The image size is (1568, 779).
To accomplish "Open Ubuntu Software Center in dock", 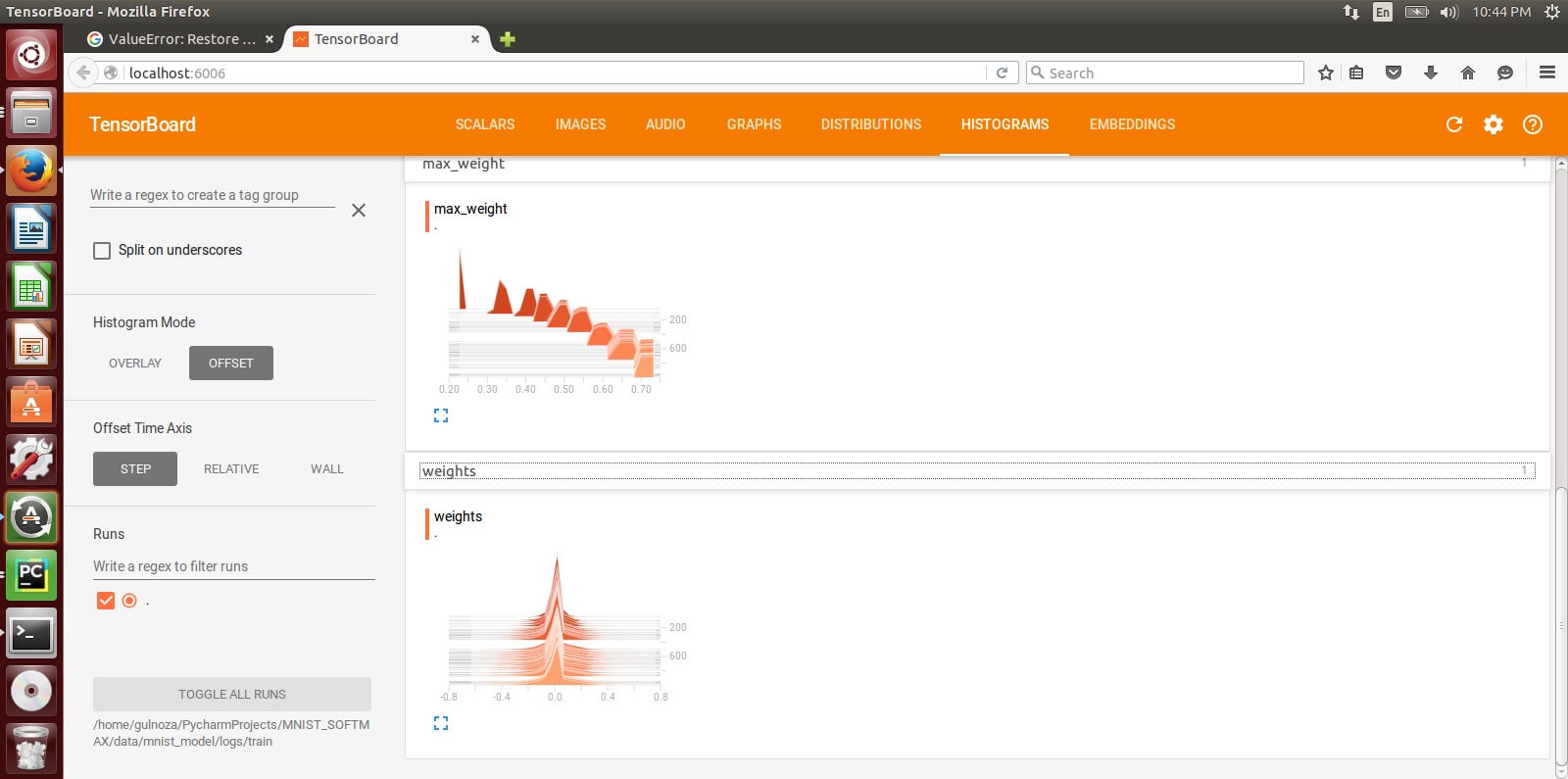I will pyautogui.click(x=31, y=402).
